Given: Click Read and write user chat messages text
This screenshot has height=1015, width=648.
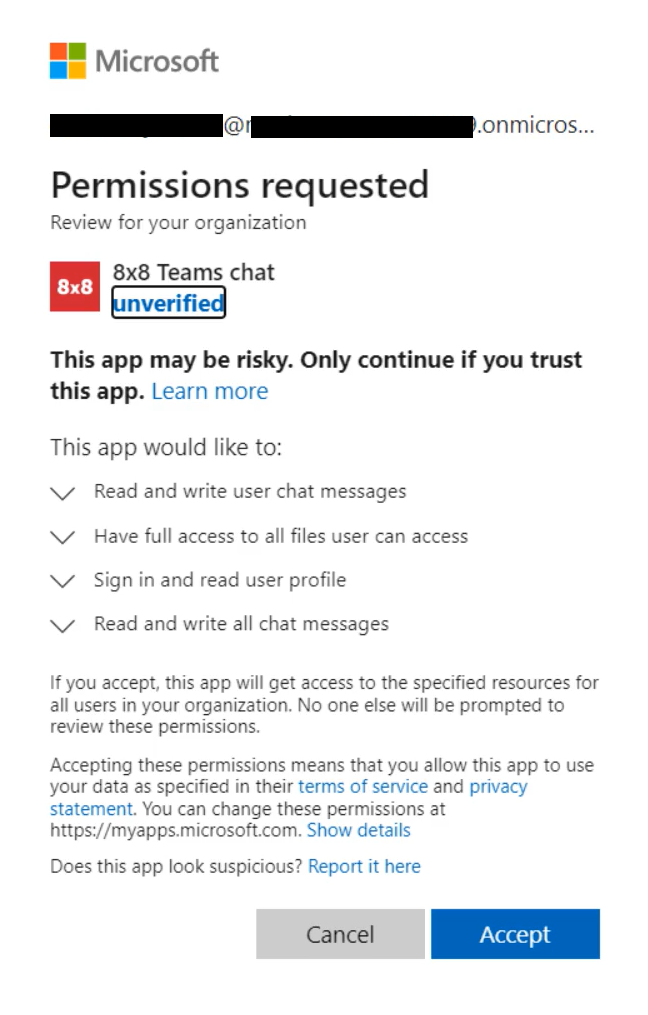Looking at the screenshot, I should 250,492.
